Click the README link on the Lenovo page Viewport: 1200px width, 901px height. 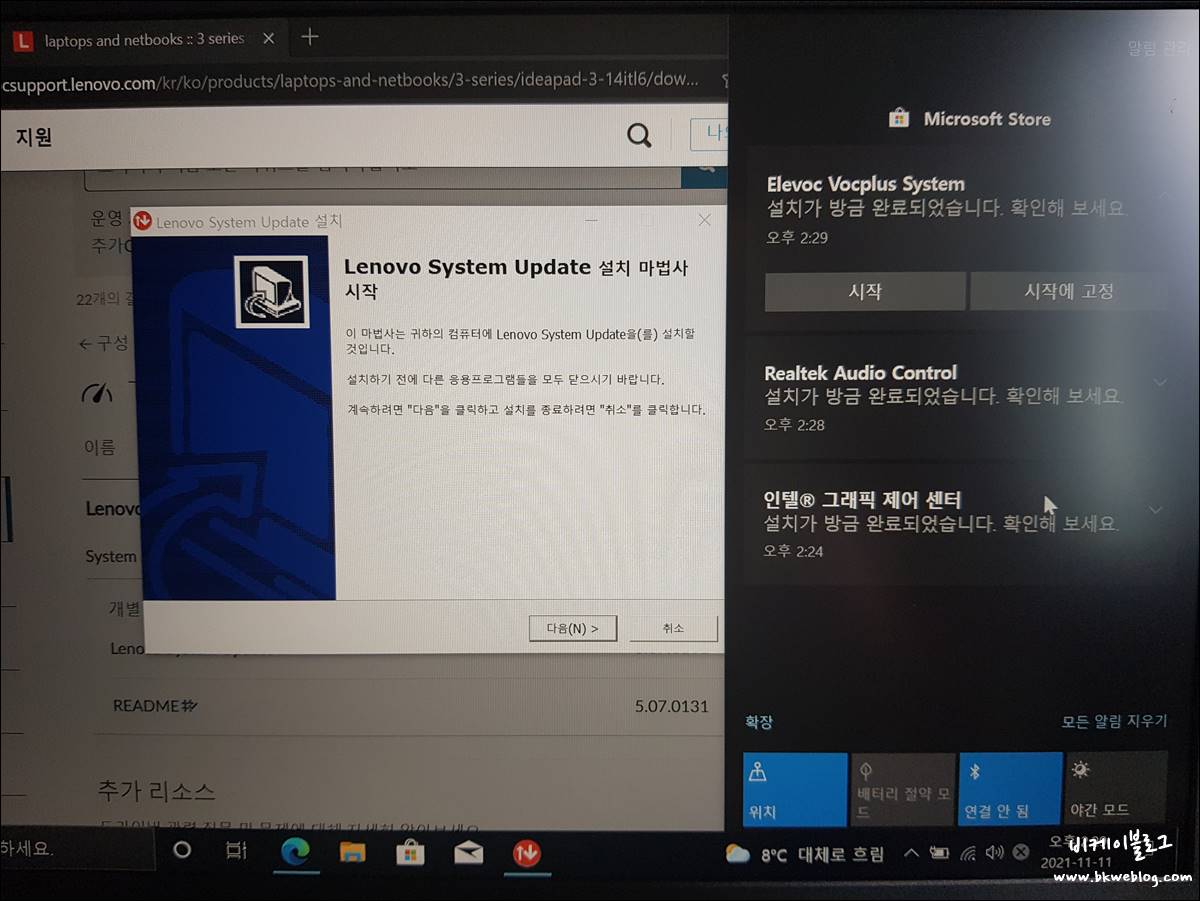[x=155, y=706]
